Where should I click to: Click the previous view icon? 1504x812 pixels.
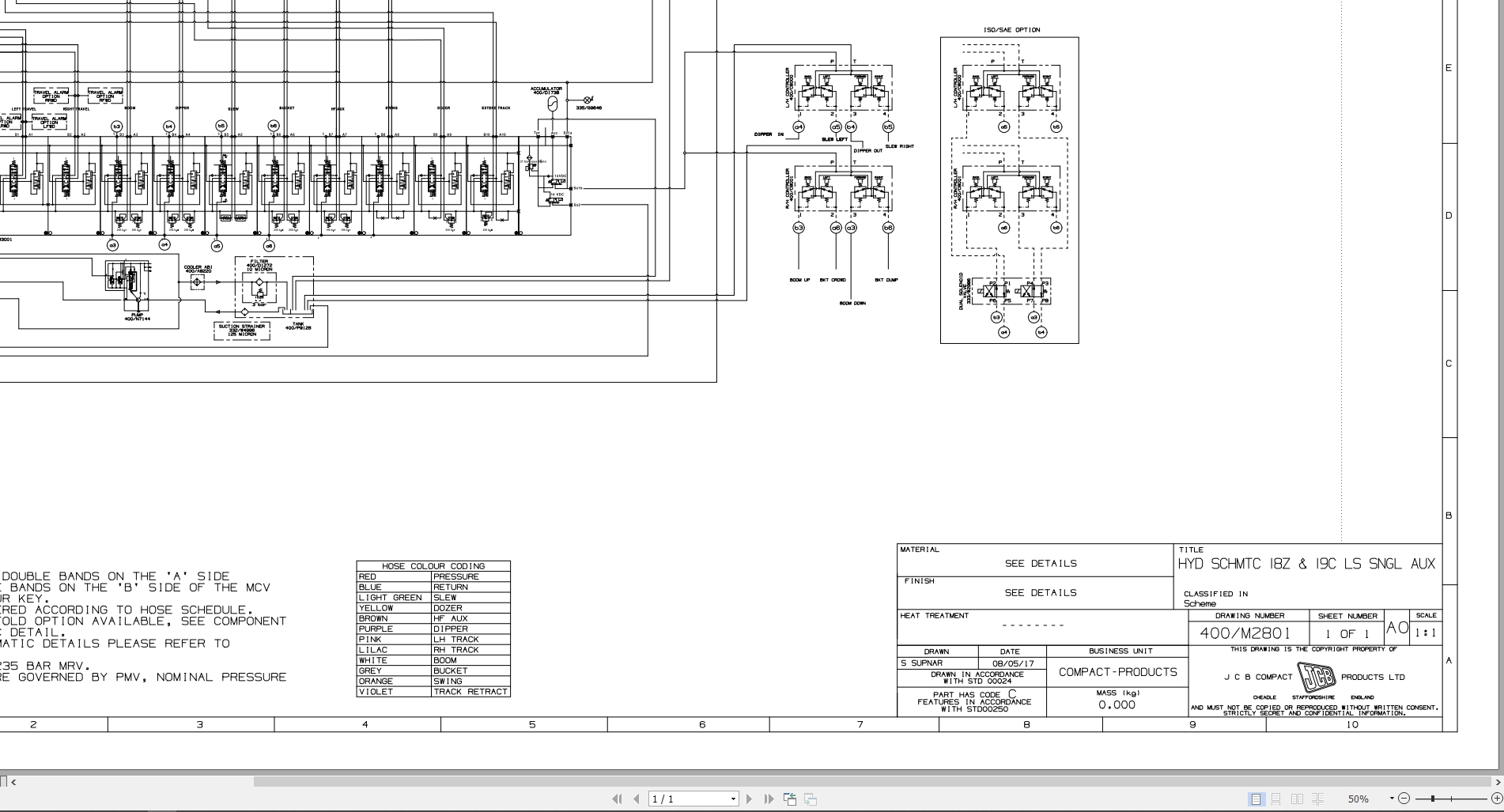tap(789, 799)
